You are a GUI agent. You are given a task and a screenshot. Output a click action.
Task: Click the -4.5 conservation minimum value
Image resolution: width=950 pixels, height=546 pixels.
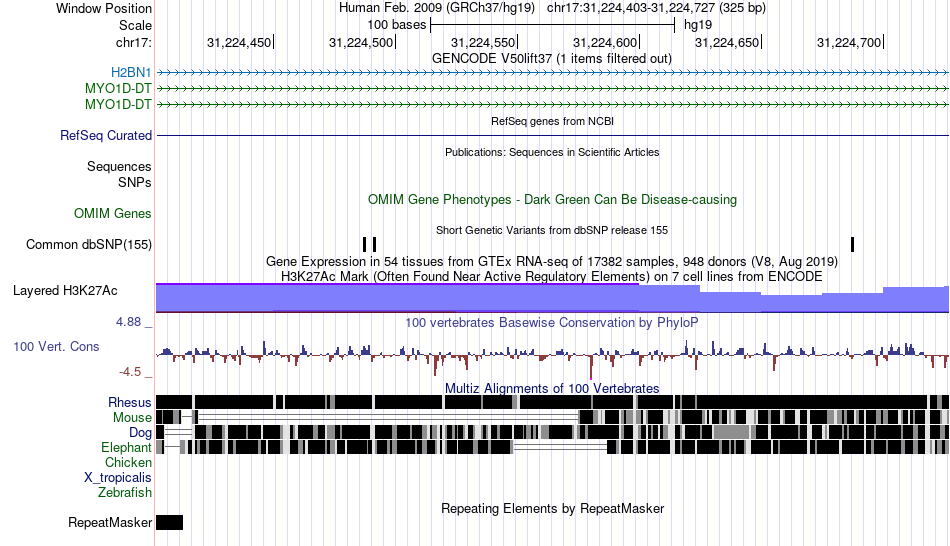click(x=130, y=371)
